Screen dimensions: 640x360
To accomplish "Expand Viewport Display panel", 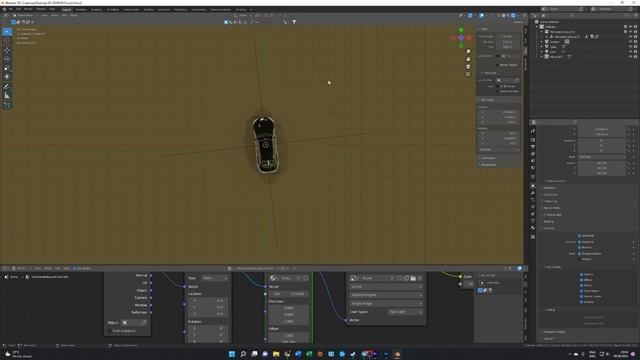I will pyautogui.click(x=553, y=332).
